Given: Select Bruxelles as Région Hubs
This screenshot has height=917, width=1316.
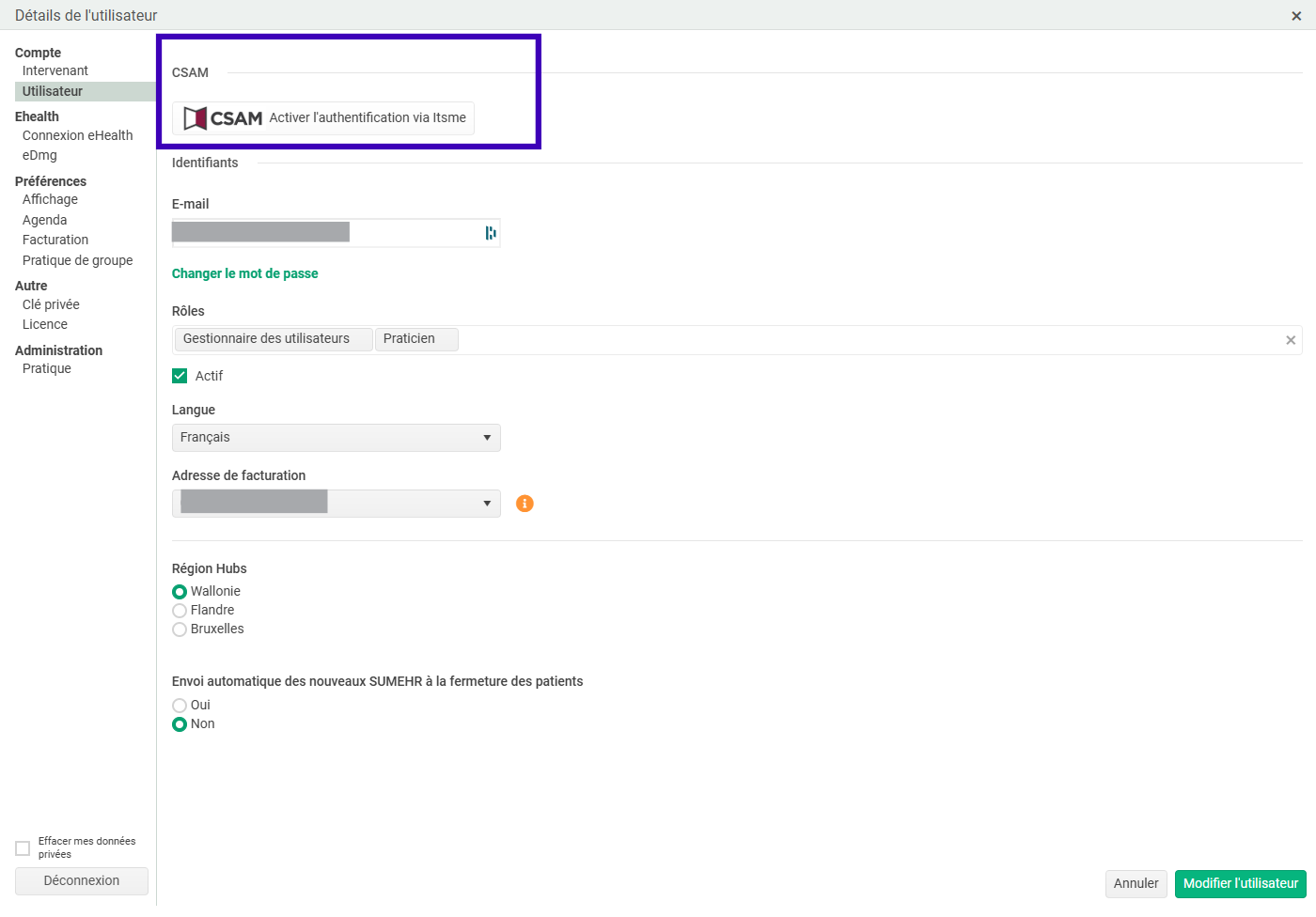Looking at the screenshot, I should pos(180,629).
